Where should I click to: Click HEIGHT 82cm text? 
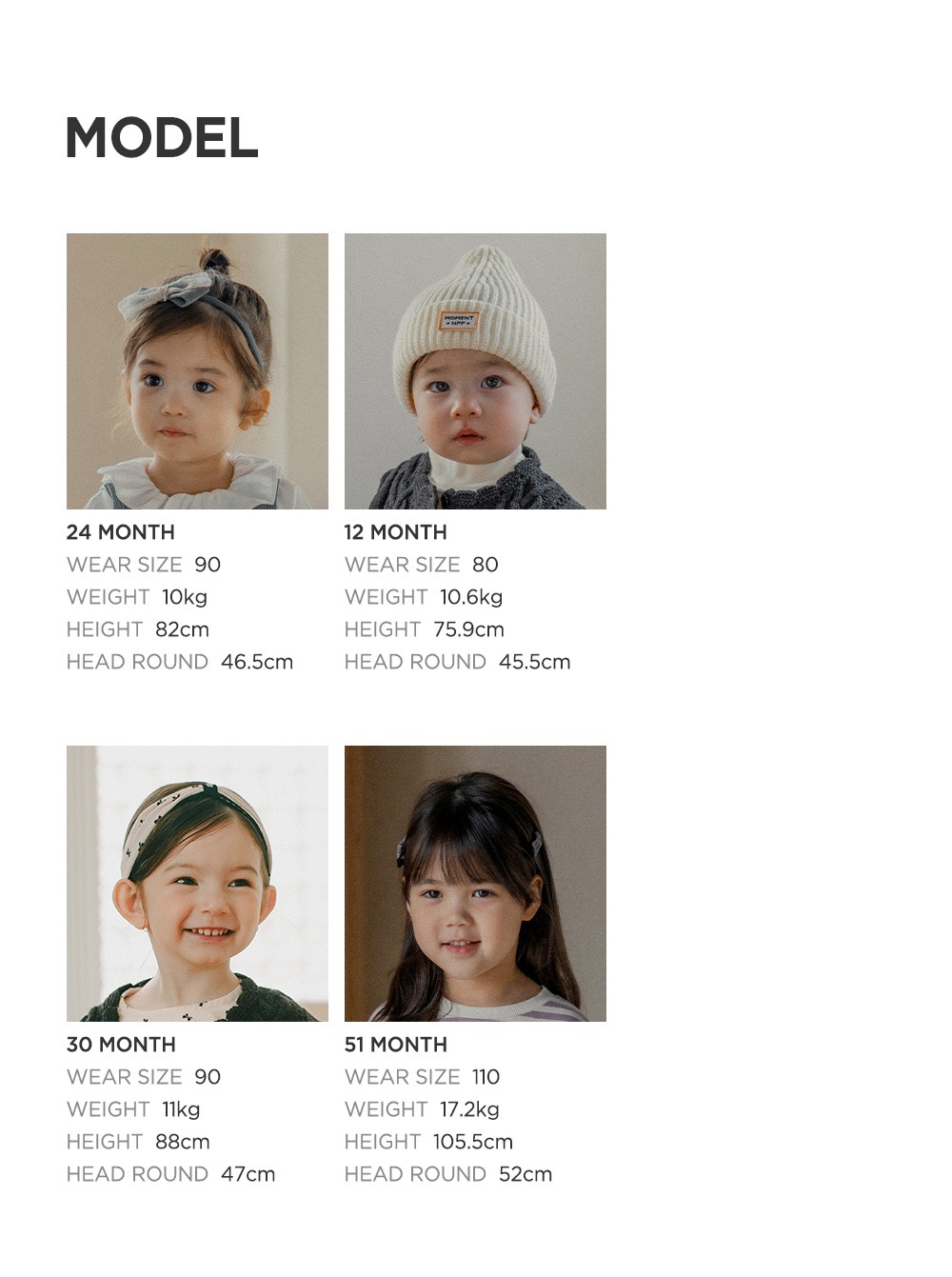click(x=138, y=629)
